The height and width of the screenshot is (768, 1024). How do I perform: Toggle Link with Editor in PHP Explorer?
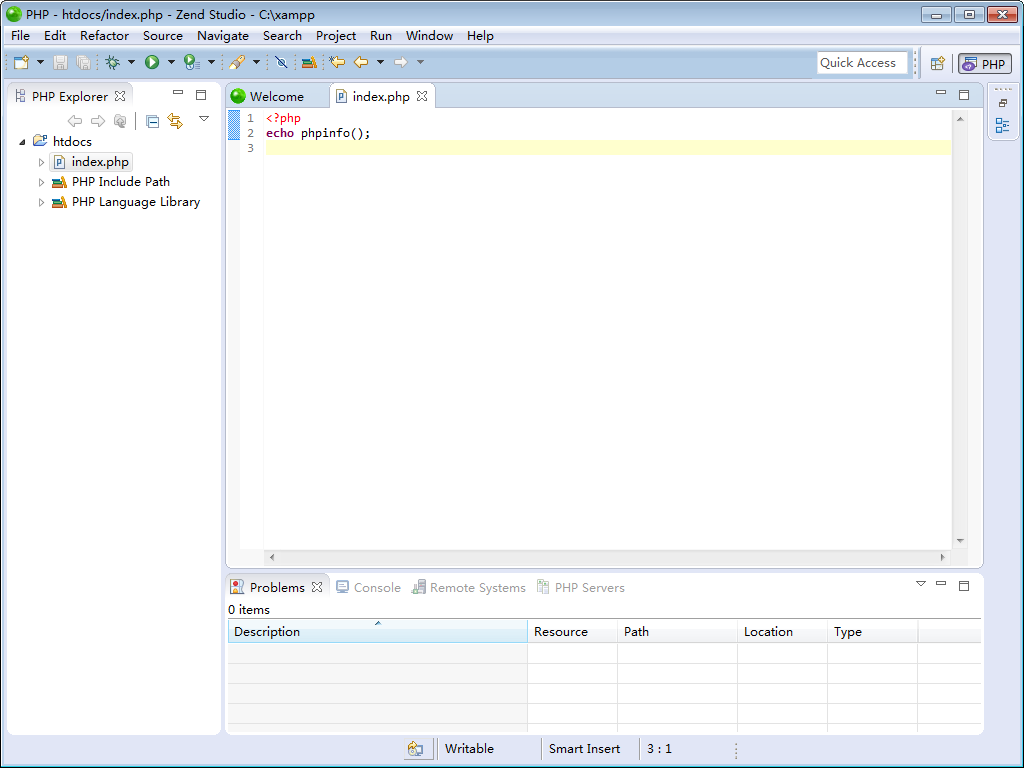tap(176, 121)
